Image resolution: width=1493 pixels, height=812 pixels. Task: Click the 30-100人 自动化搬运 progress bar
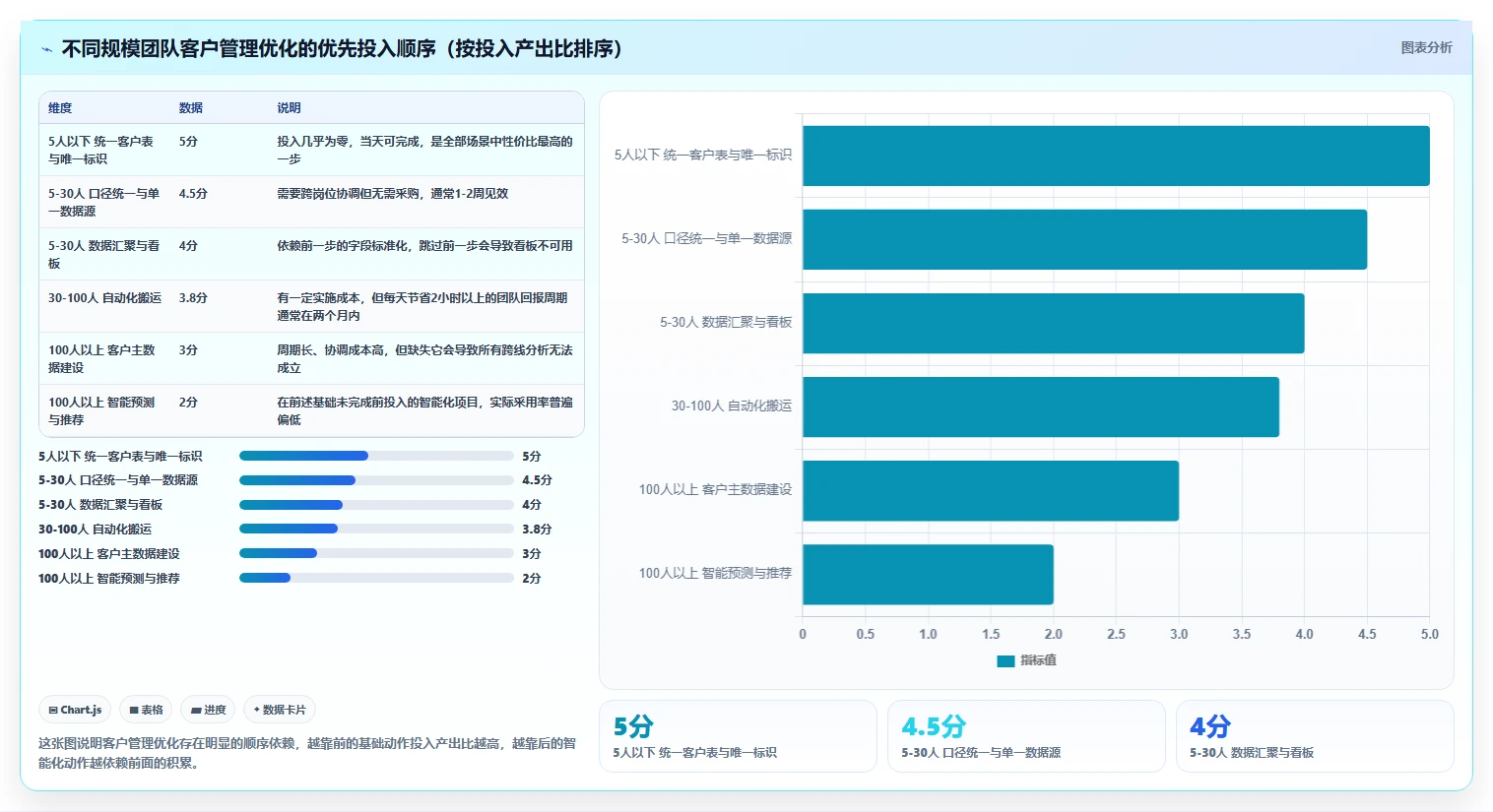point(376,529)
